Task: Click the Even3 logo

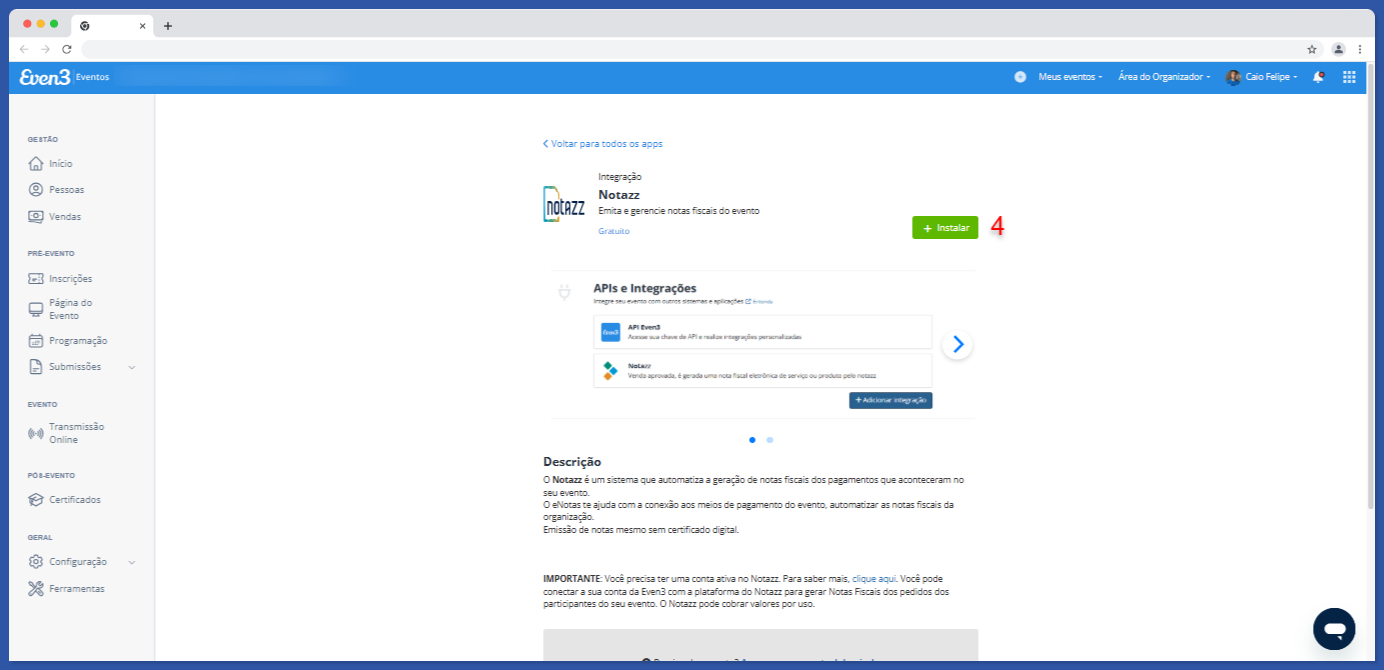Action: (x=45, y=77)
